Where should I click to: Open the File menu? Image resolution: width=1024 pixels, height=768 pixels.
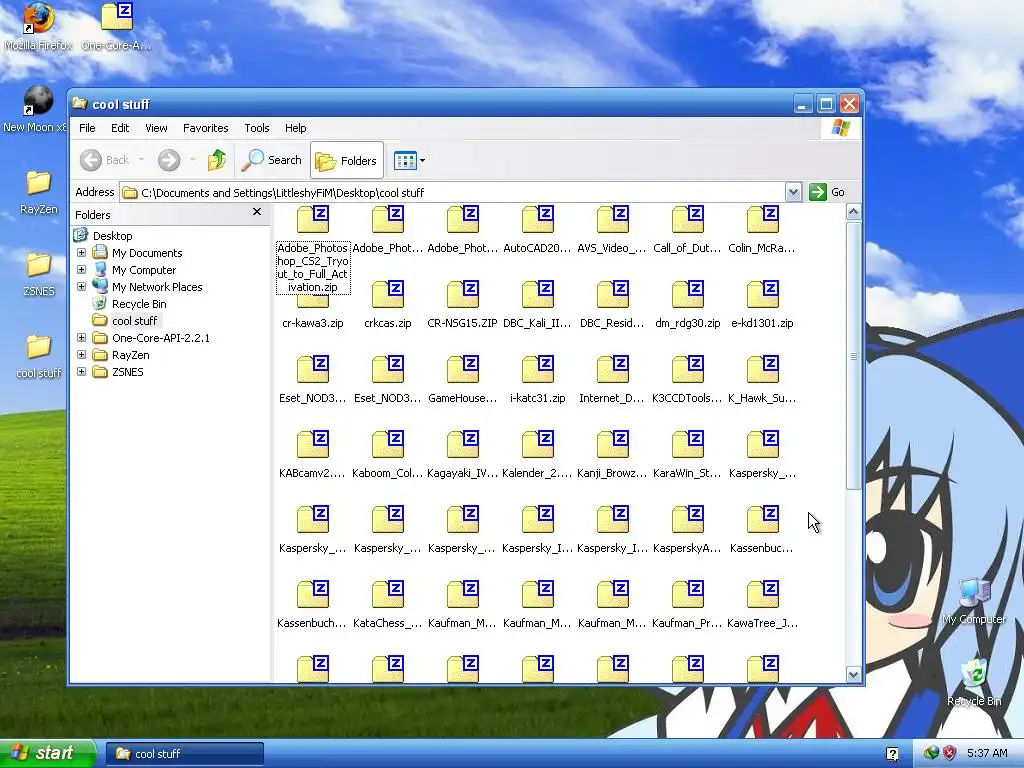(x=87, y=128)
